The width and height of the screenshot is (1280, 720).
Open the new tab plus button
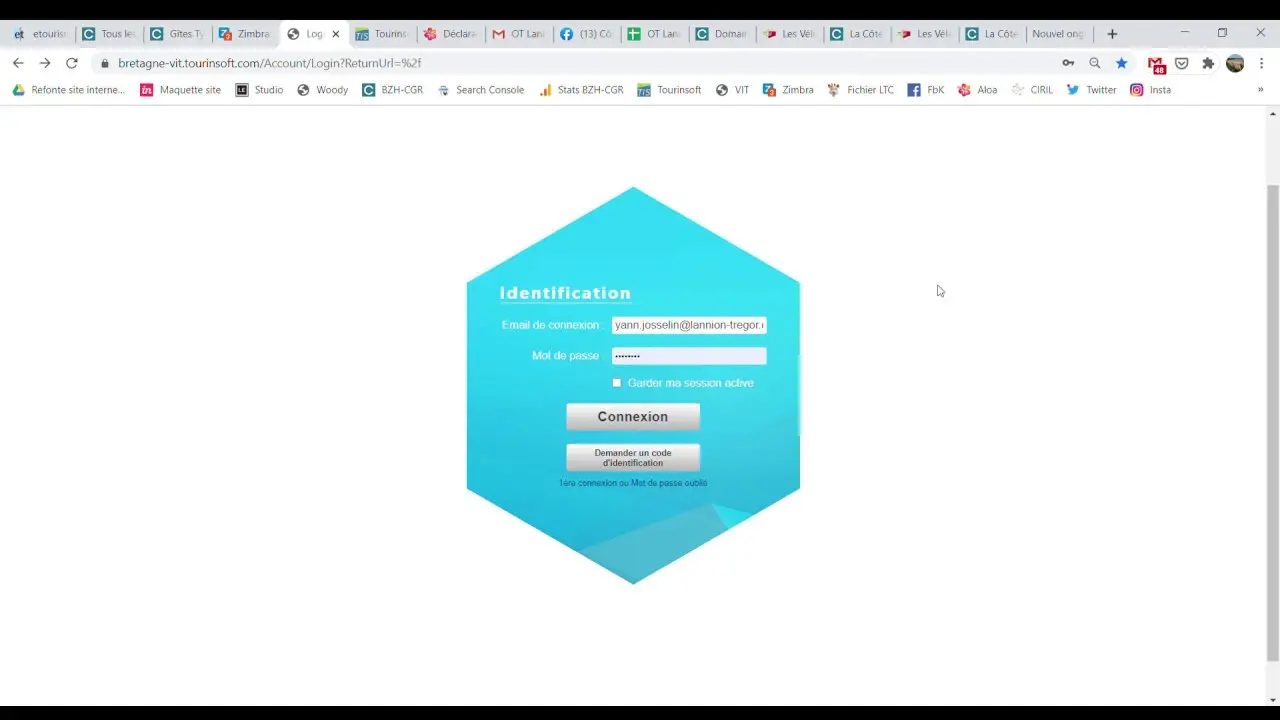pyautogui.click(x=1112, y=34)
